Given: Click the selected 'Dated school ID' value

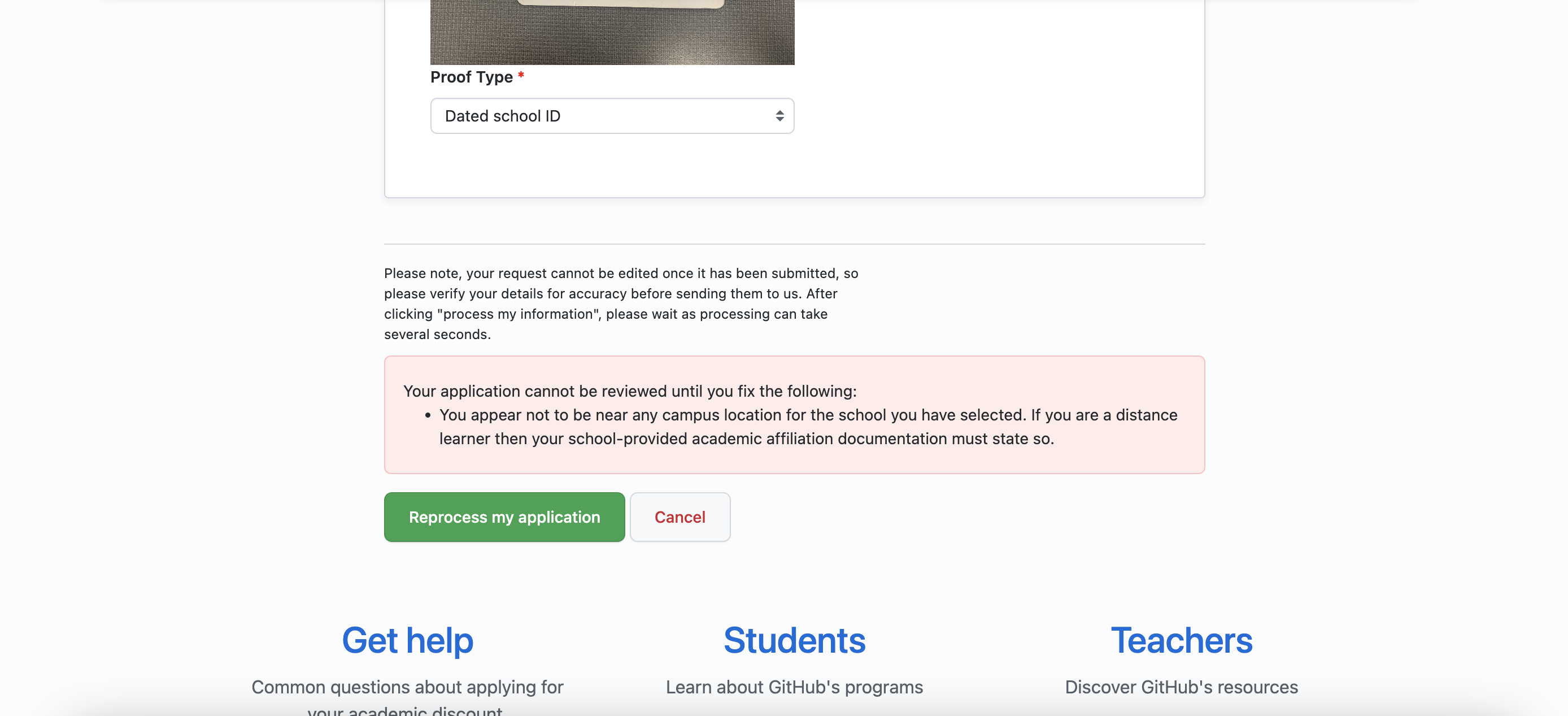Looking at the screenshot, I should 503,116.
